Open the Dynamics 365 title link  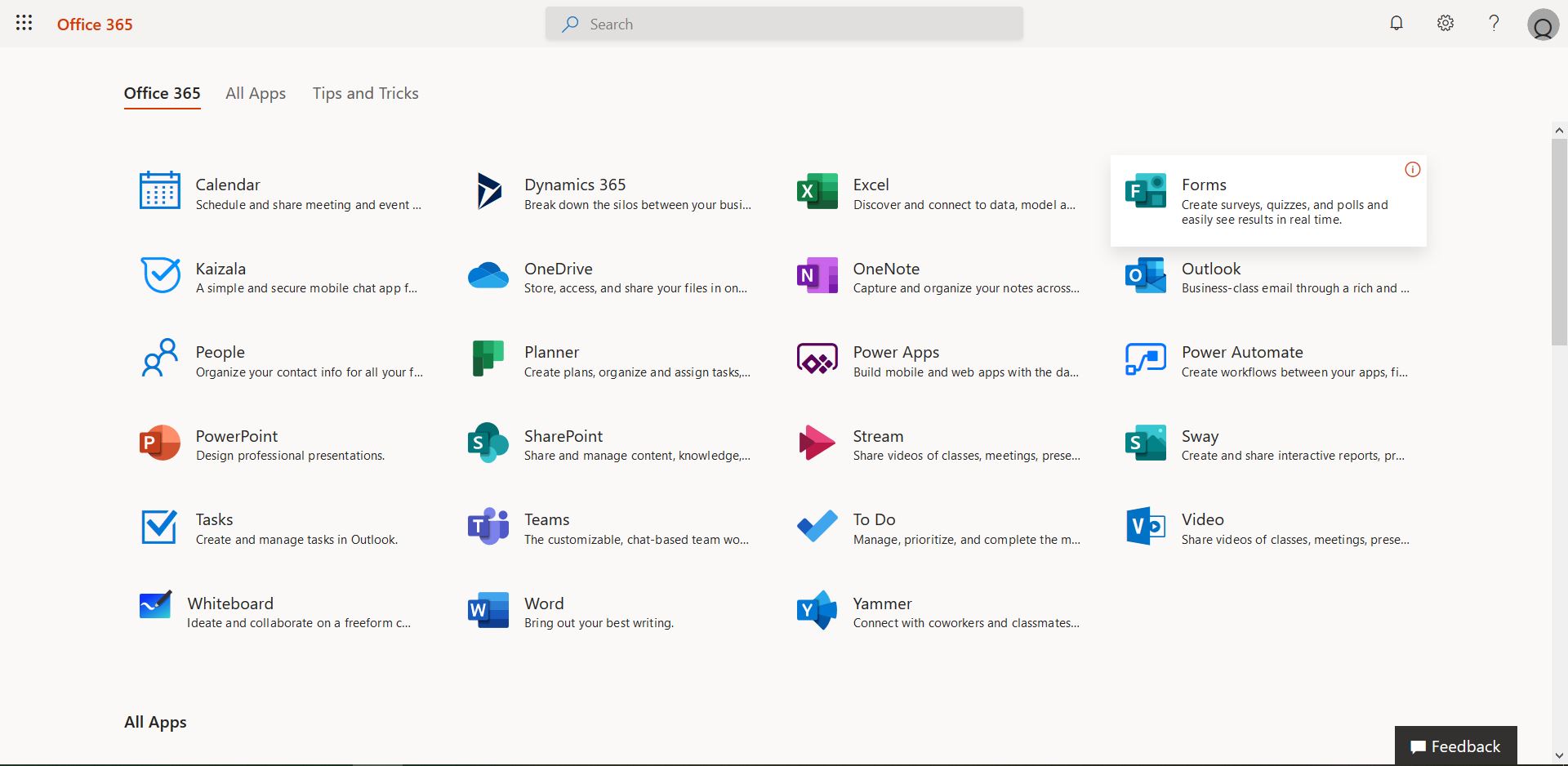tap(575, 185)
